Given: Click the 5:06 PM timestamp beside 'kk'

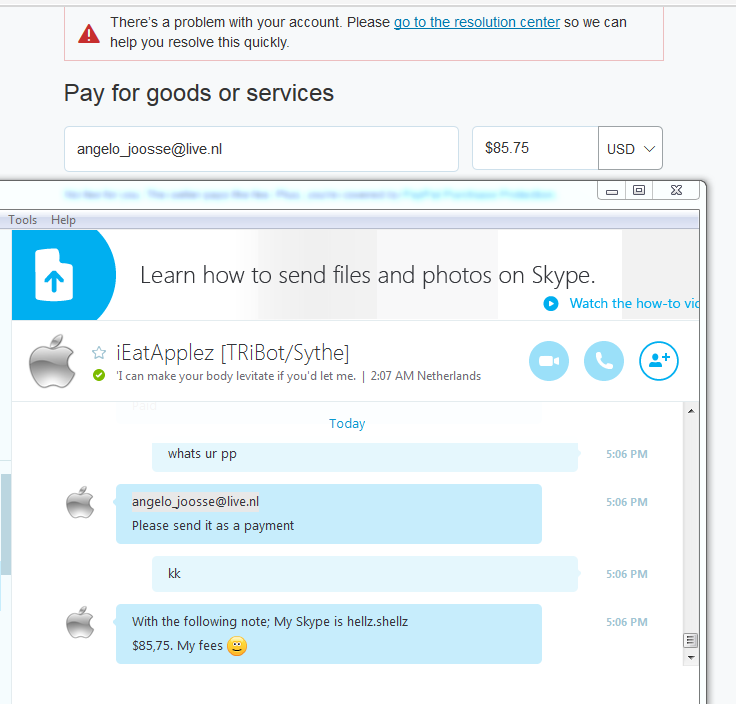Looking at the screenshot, I should pos(627,574).
